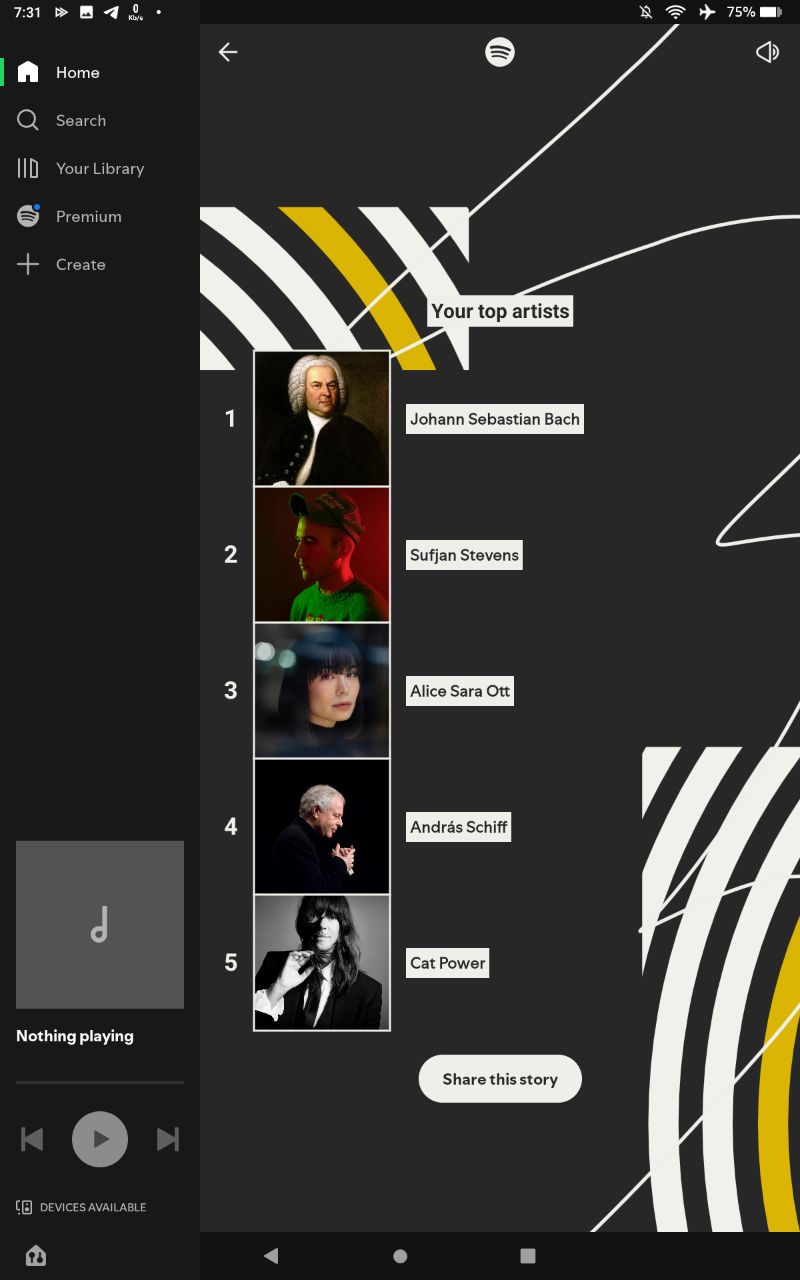800x1280 pixels.
Task: Click the bottom-left sidebar house-shaped icon
Action: (36, 1256)
